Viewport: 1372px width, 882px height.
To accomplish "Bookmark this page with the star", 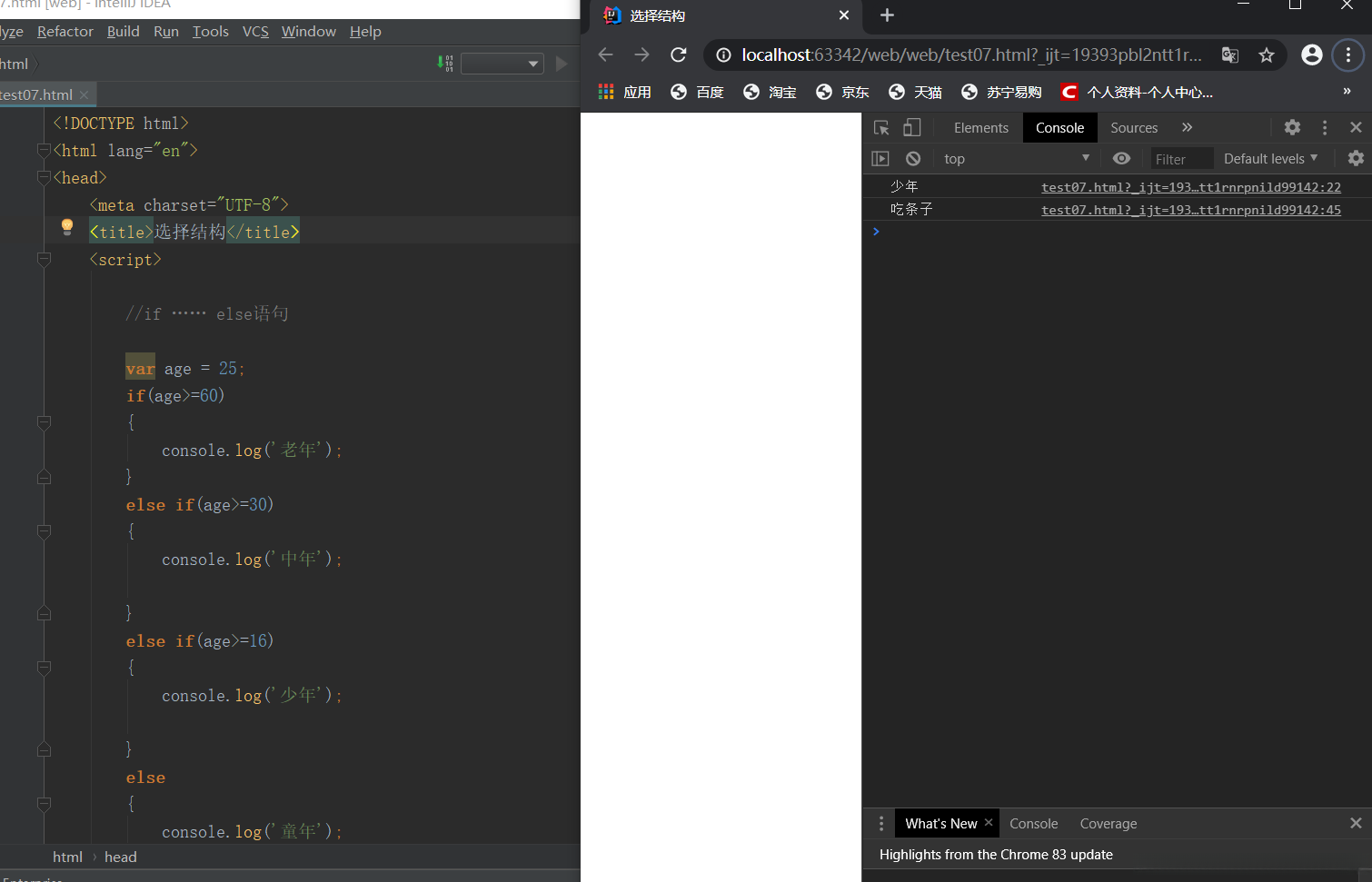I will 1266,55.
